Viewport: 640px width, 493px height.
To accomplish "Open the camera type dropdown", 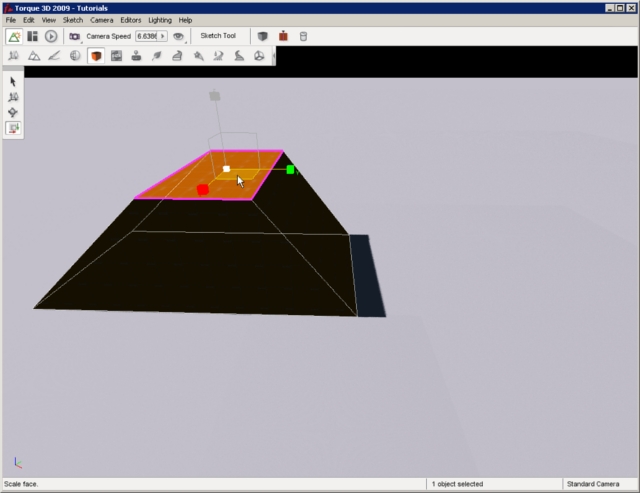I will pos(75,36).
